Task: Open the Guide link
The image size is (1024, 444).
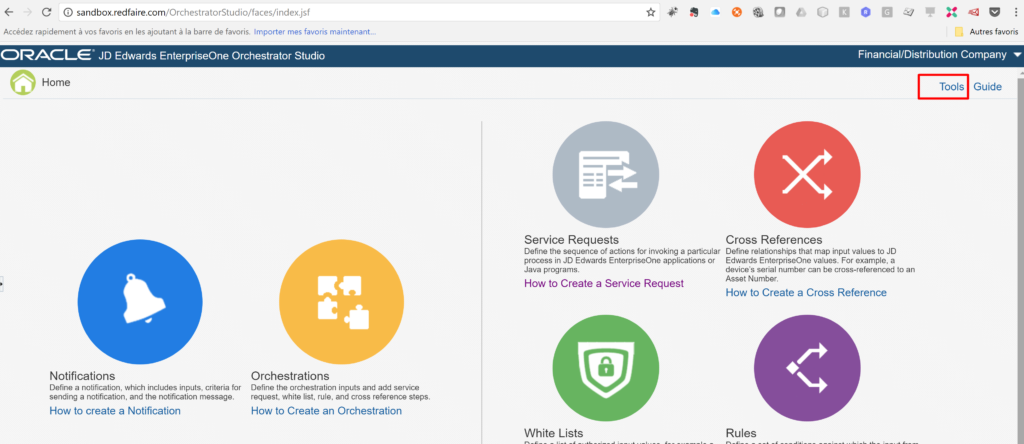Action: [x=987, y=87]
